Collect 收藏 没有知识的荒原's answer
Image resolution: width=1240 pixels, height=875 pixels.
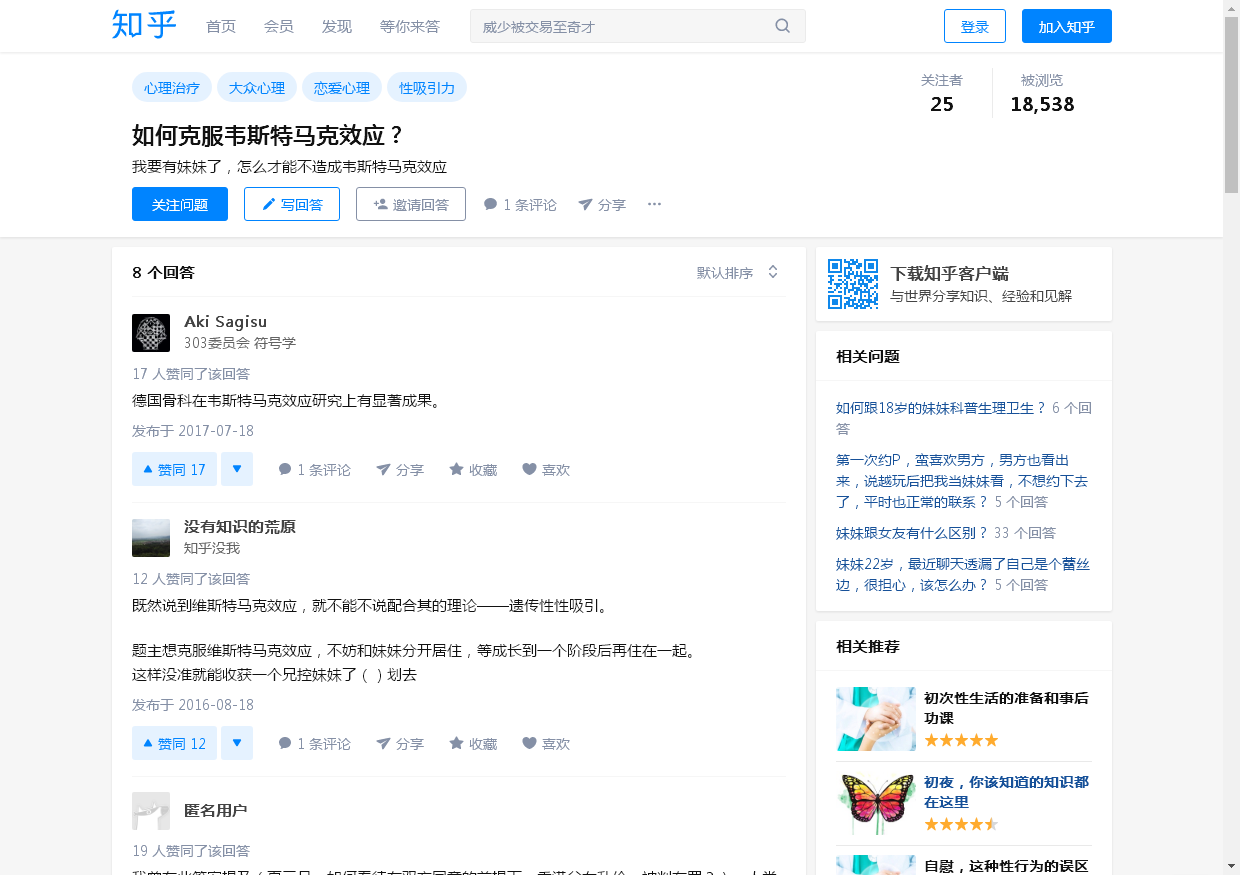473,743
